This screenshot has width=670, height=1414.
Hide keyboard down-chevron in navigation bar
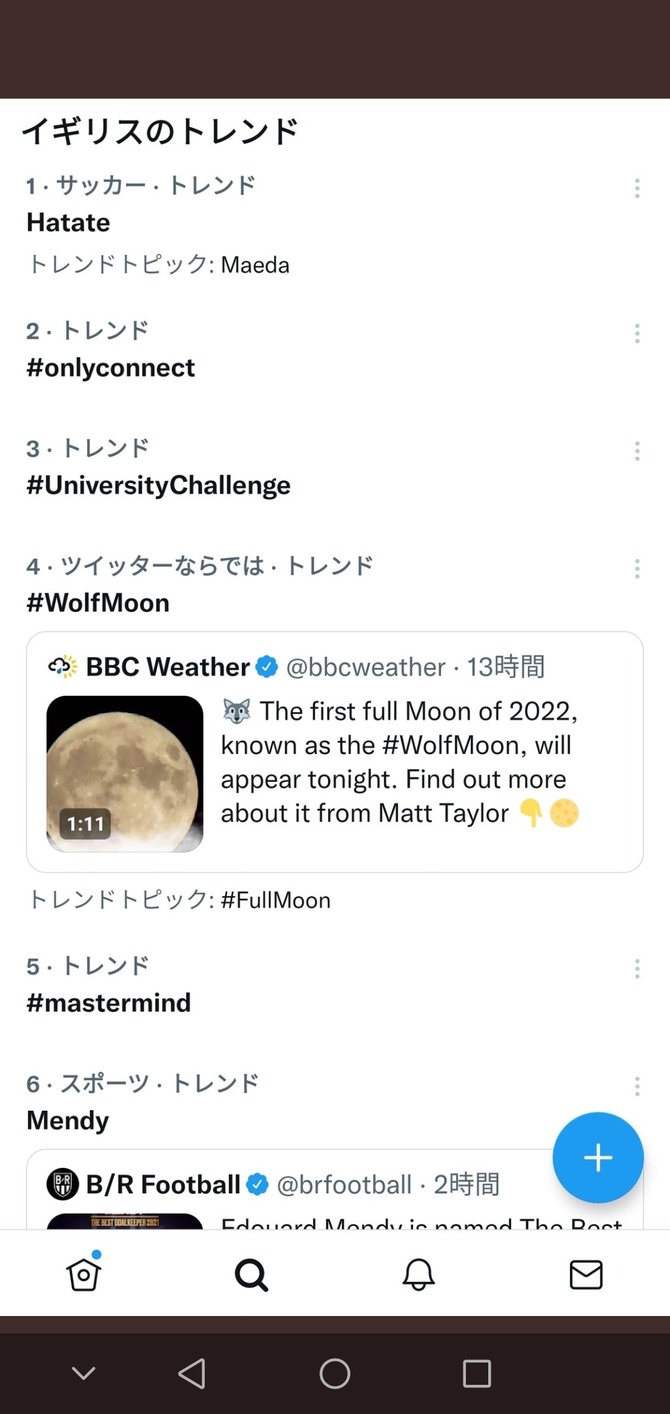[84, 1373]
